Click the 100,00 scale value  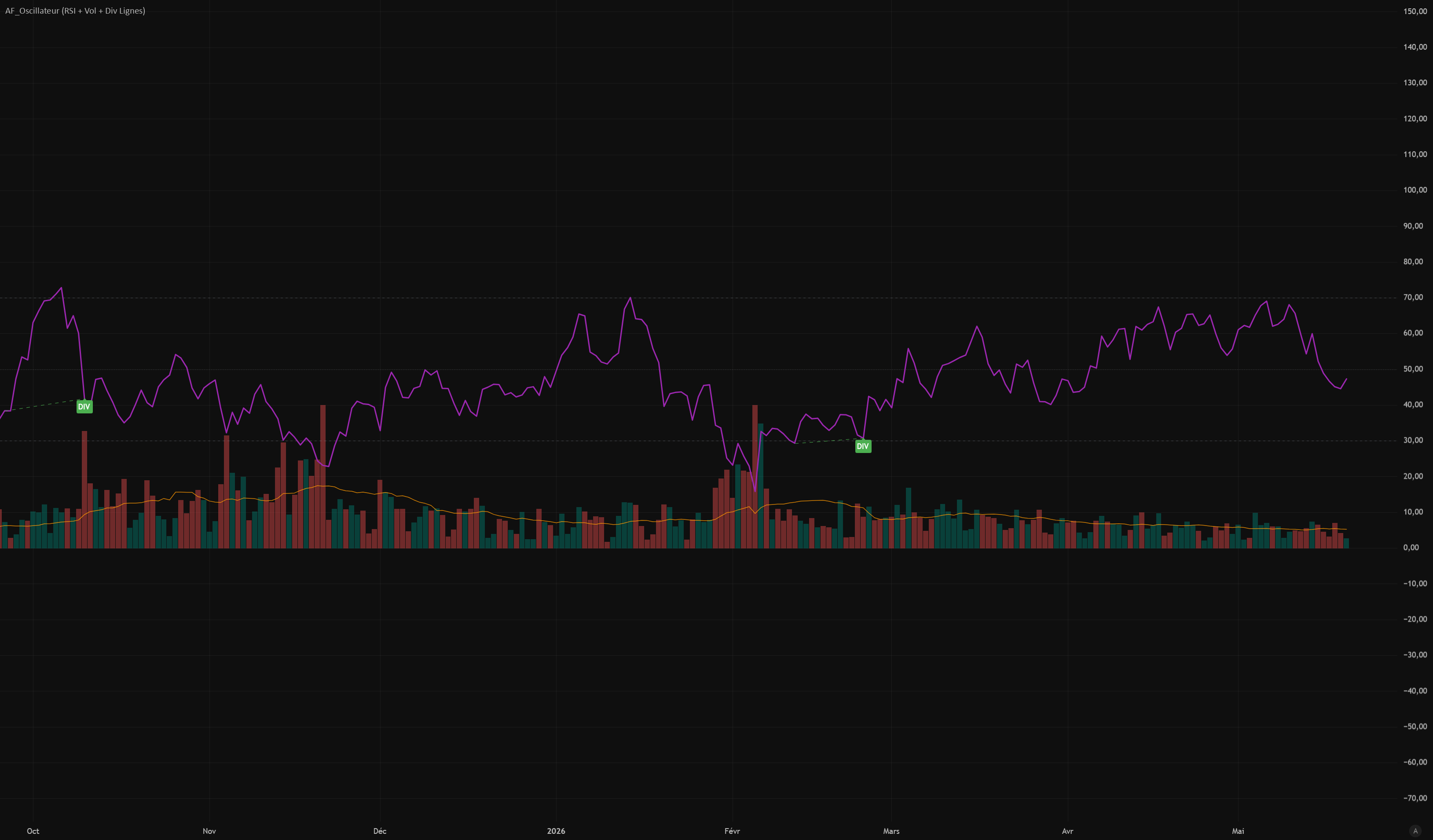pyautogui.click(x=1415, y=190)
